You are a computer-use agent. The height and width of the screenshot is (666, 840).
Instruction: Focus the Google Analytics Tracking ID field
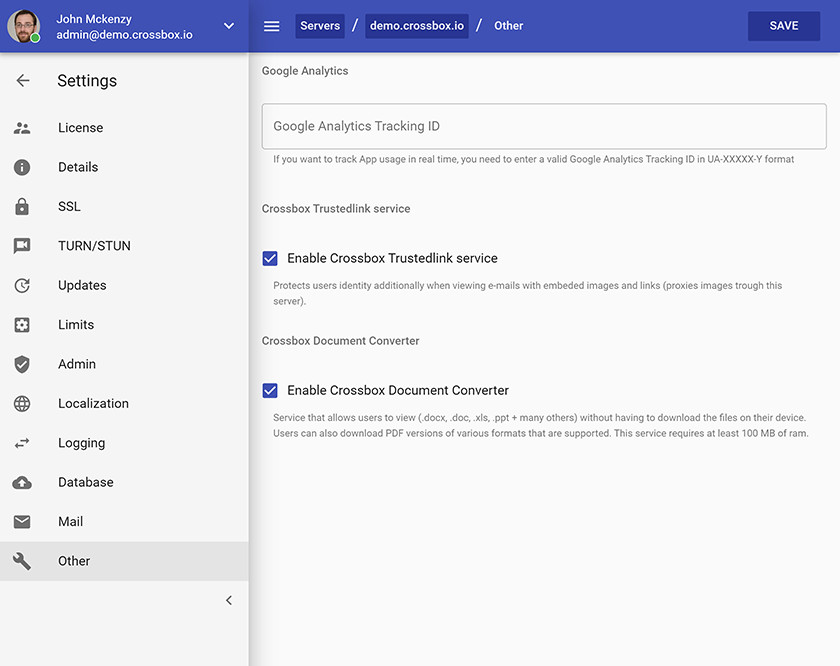point(544,126)
